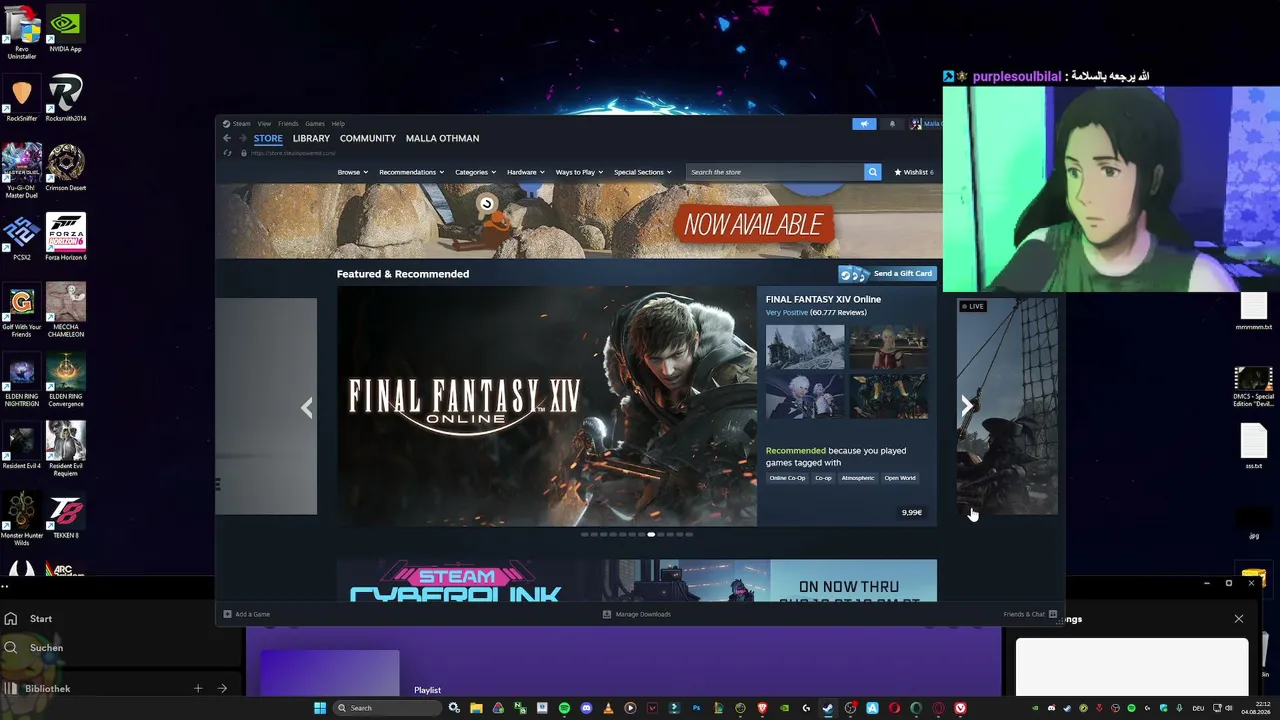This screenshot has height=720, width=1280.
Task: Open Yu-Gi-Oh! Master Duel shortcut
Action: point(22,171)
